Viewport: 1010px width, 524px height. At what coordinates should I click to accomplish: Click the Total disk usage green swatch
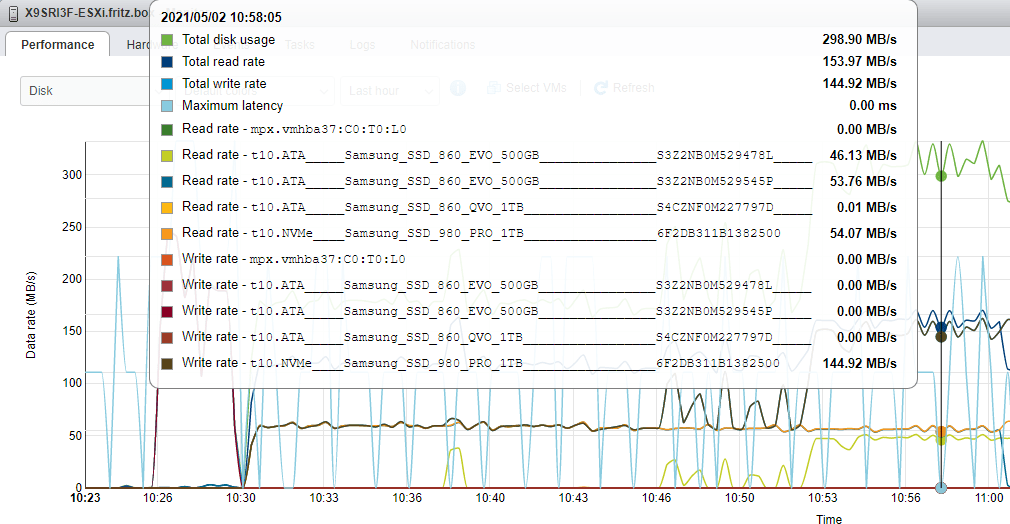pos(167,40)
